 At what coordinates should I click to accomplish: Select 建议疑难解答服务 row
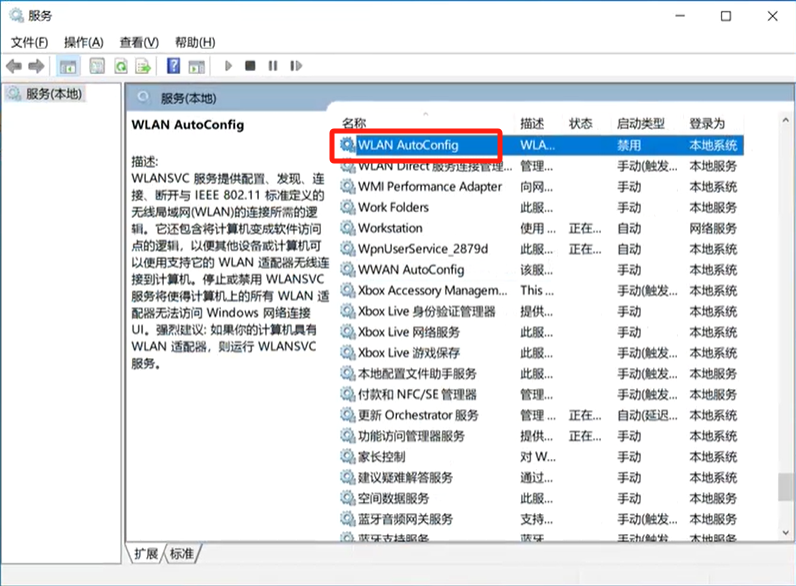pyautogui.click(x=541, y=477)
